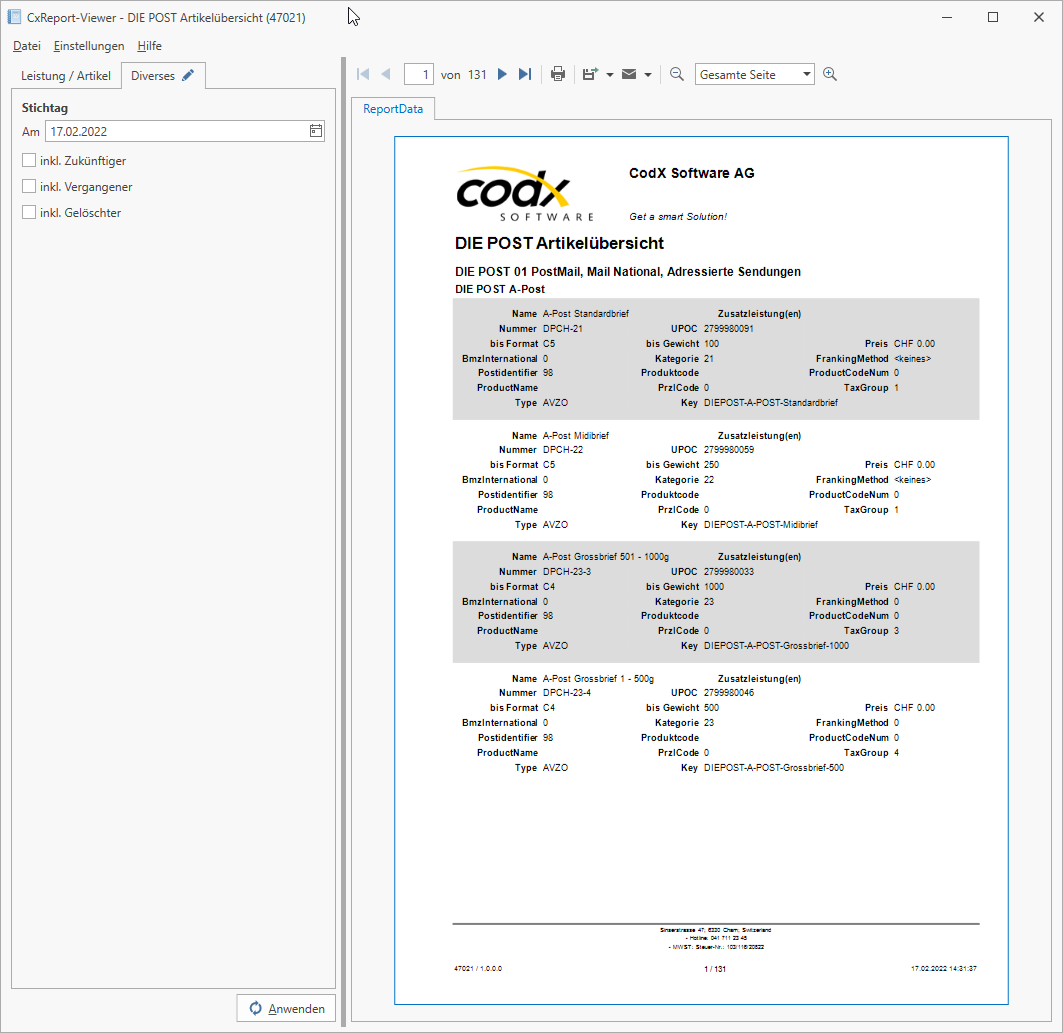Check the inkl. Gelöschter option
This screenshot has width=1063, height=1033.
28,212
